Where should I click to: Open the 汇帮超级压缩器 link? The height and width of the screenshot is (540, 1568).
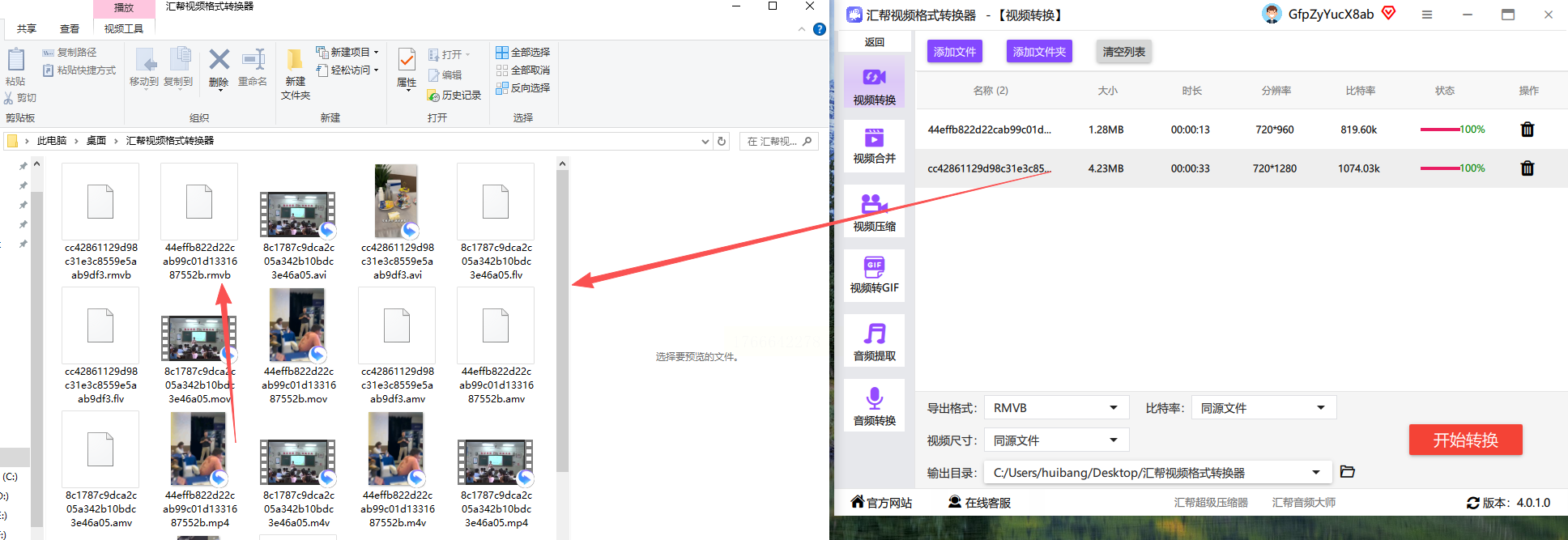pos(1211,503)
